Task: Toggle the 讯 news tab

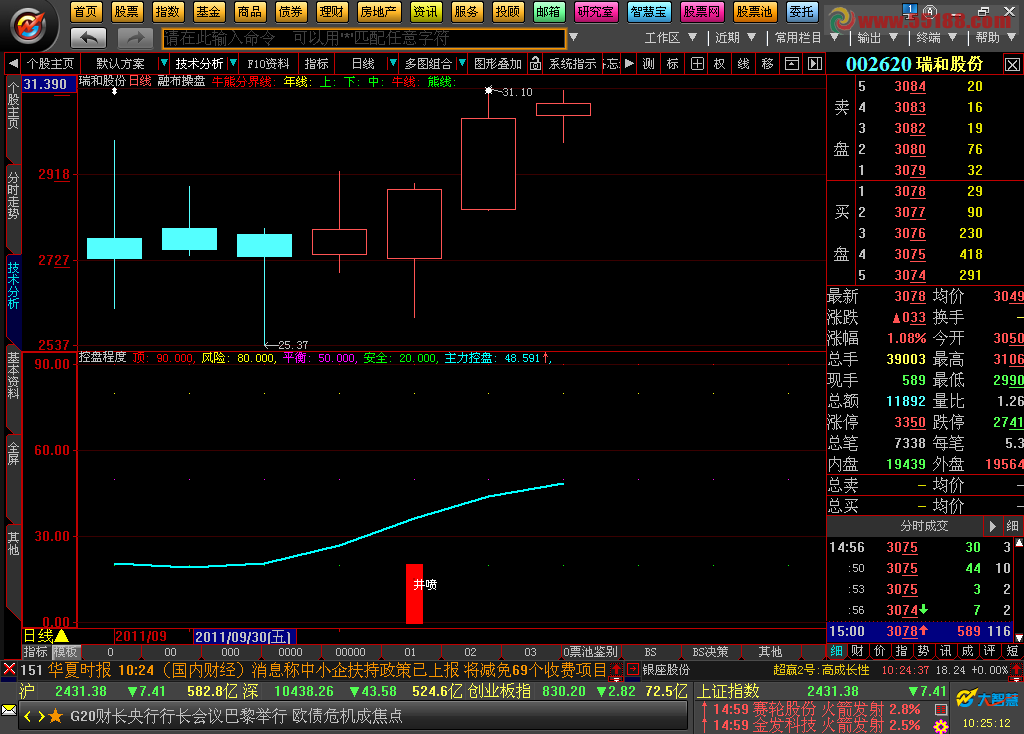Action: coord(946,651)
